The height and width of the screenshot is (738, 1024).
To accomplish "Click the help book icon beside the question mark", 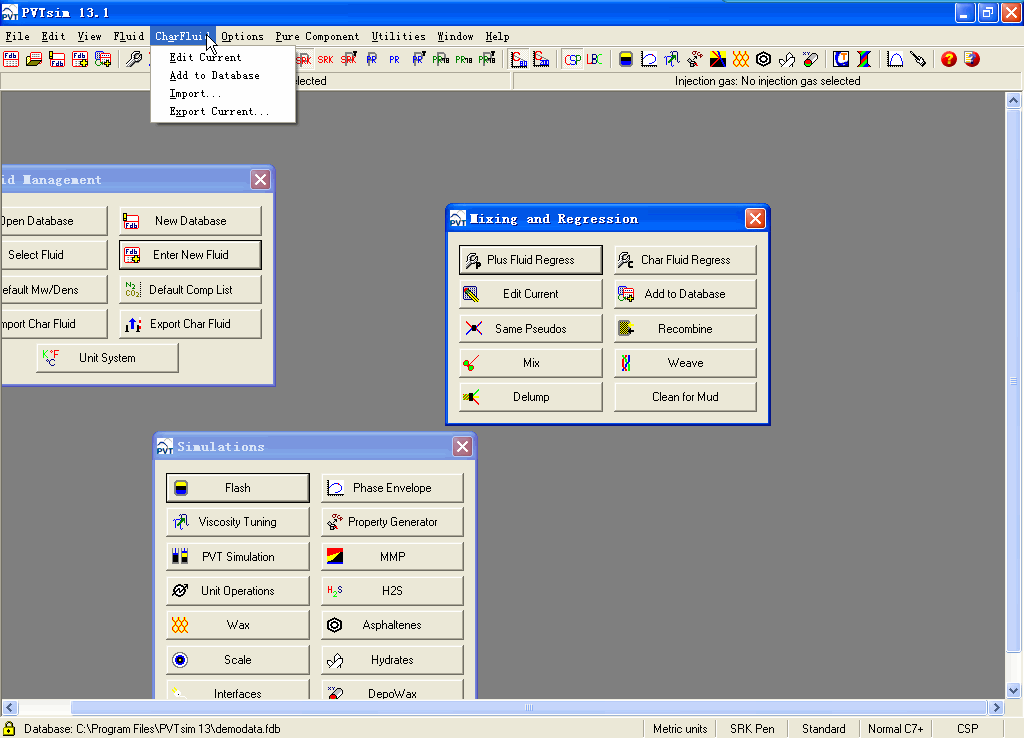I will point(972,59).
